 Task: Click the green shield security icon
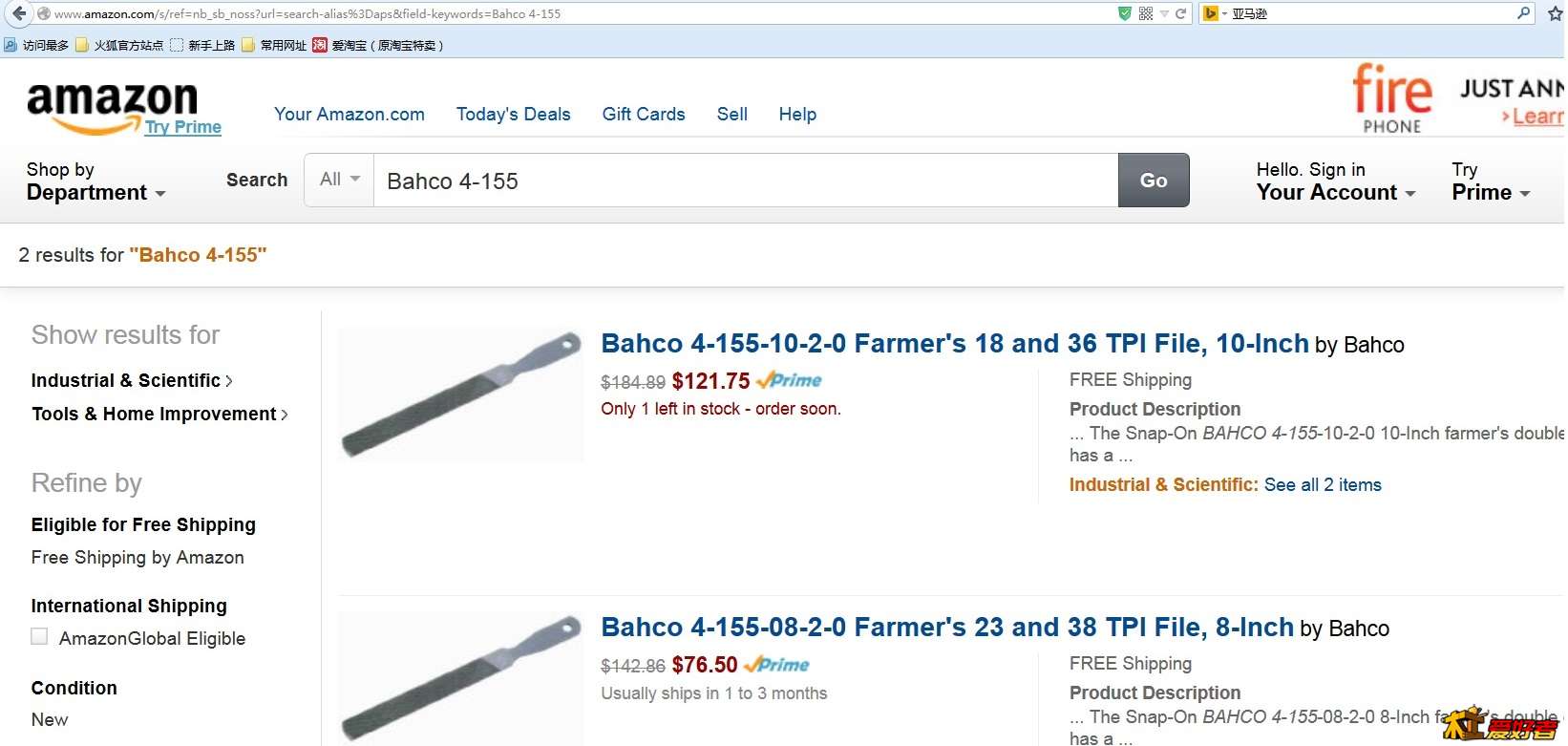(1125, 13)
